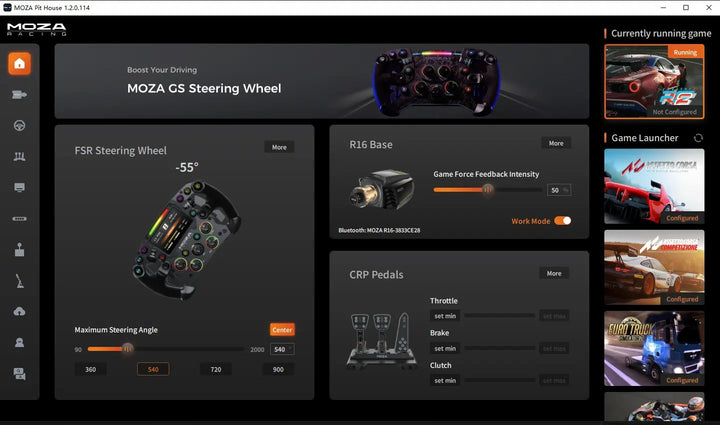Click the MOZA Racing logo
The image size is (720, 425).
37,29
